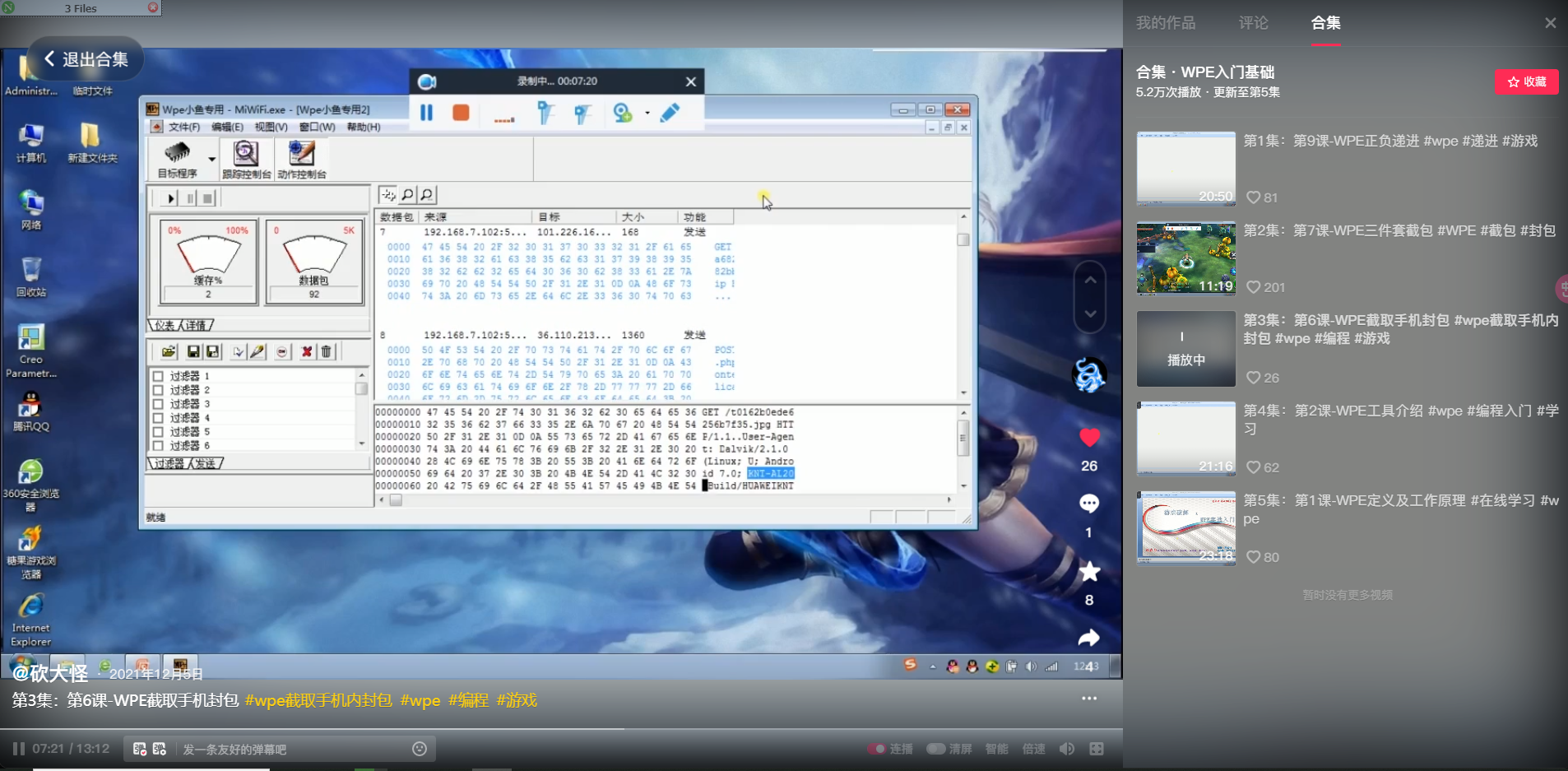Open the 编辑(E) menu
1568x771 pixels.
[227, 128]
